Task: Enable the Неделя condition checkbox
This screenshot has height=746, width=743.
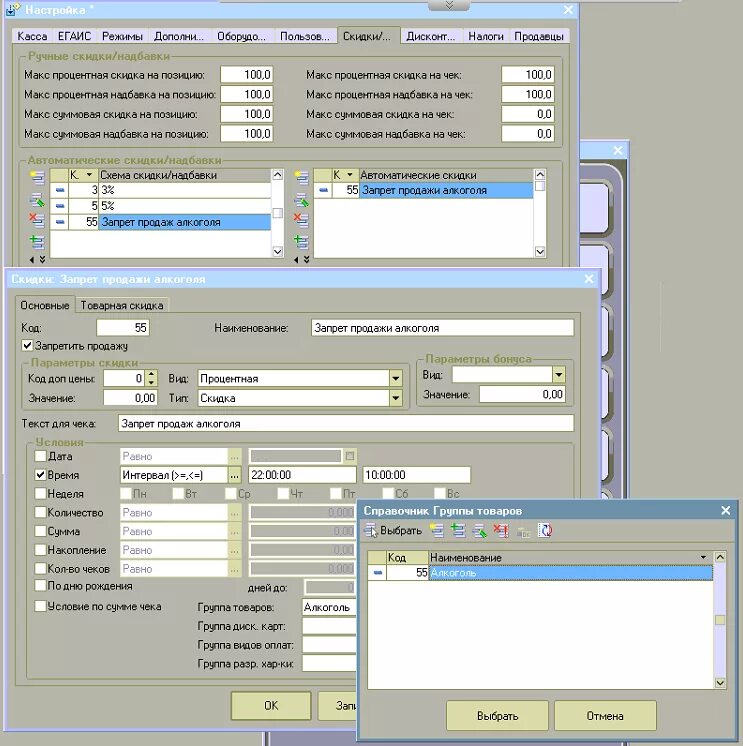Action: (x=40, y=493)
